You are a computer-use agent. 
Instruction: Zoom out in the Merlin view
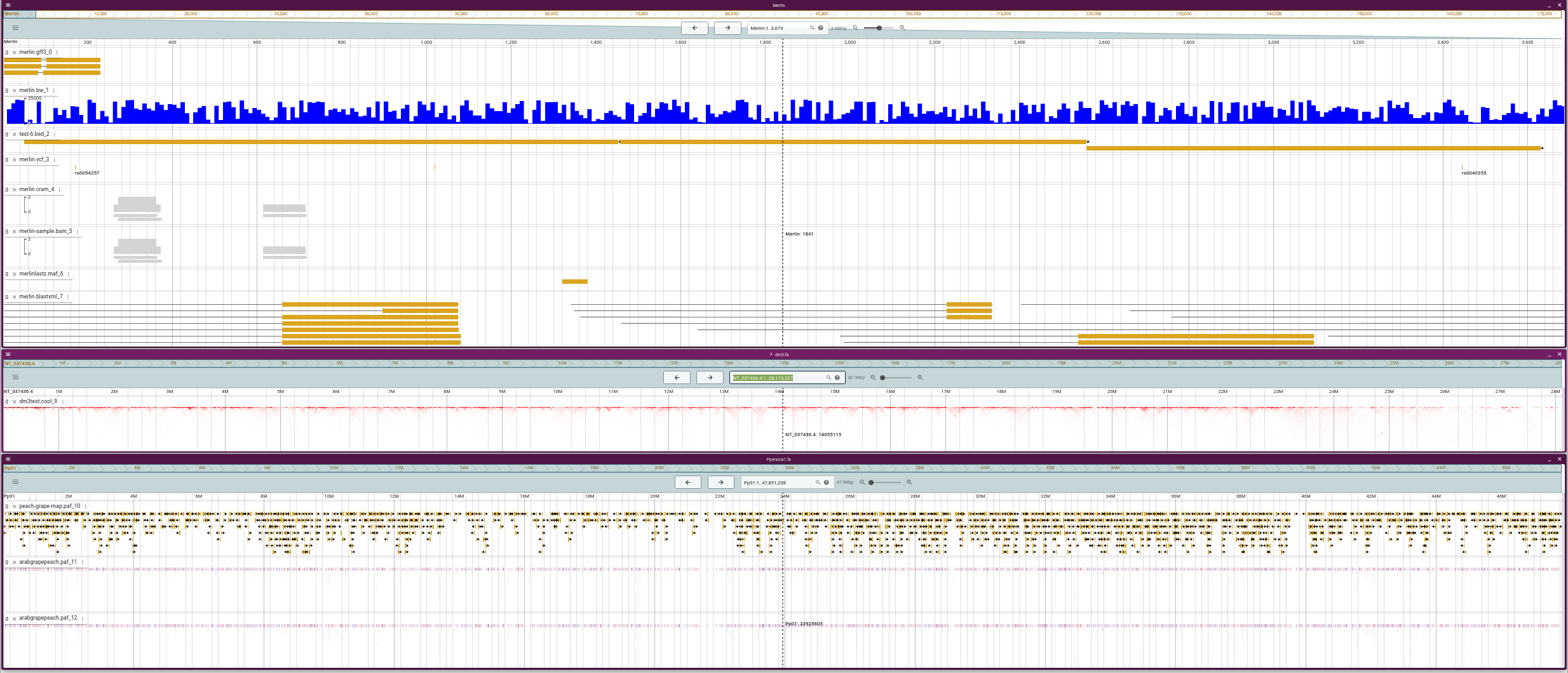coord(855,28)
